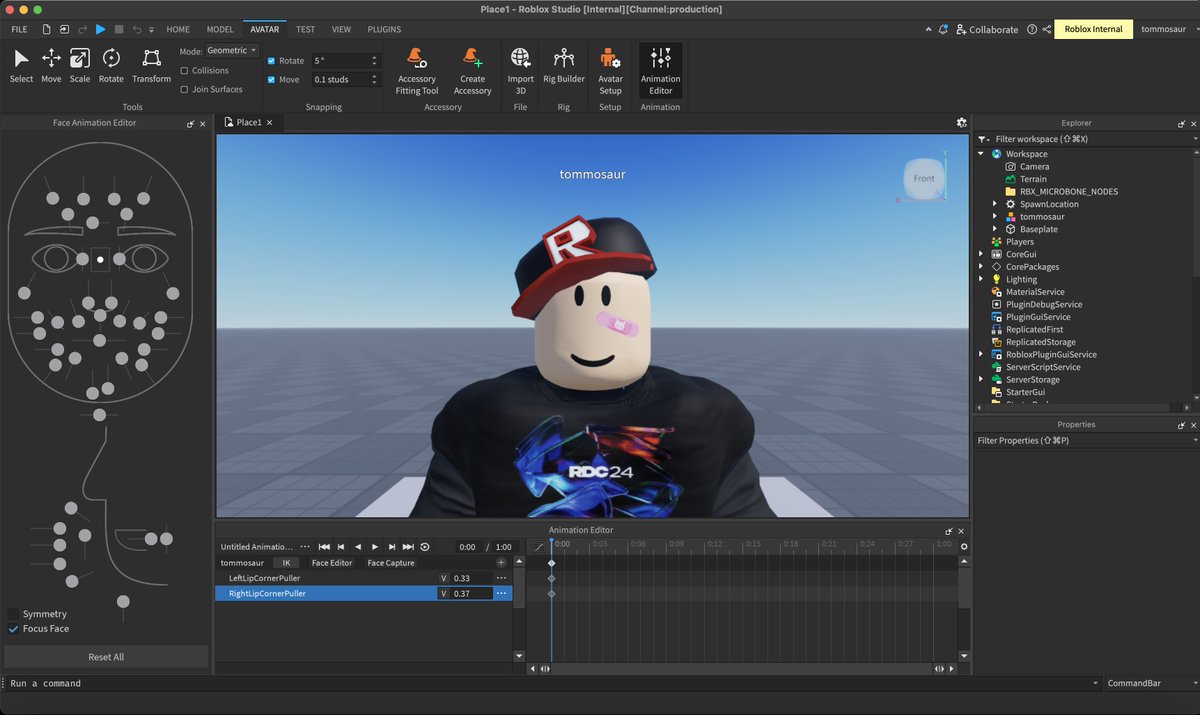This screenshot has width=1200, height=715.
Task: Expand the Lighting node
Action: 982,279
